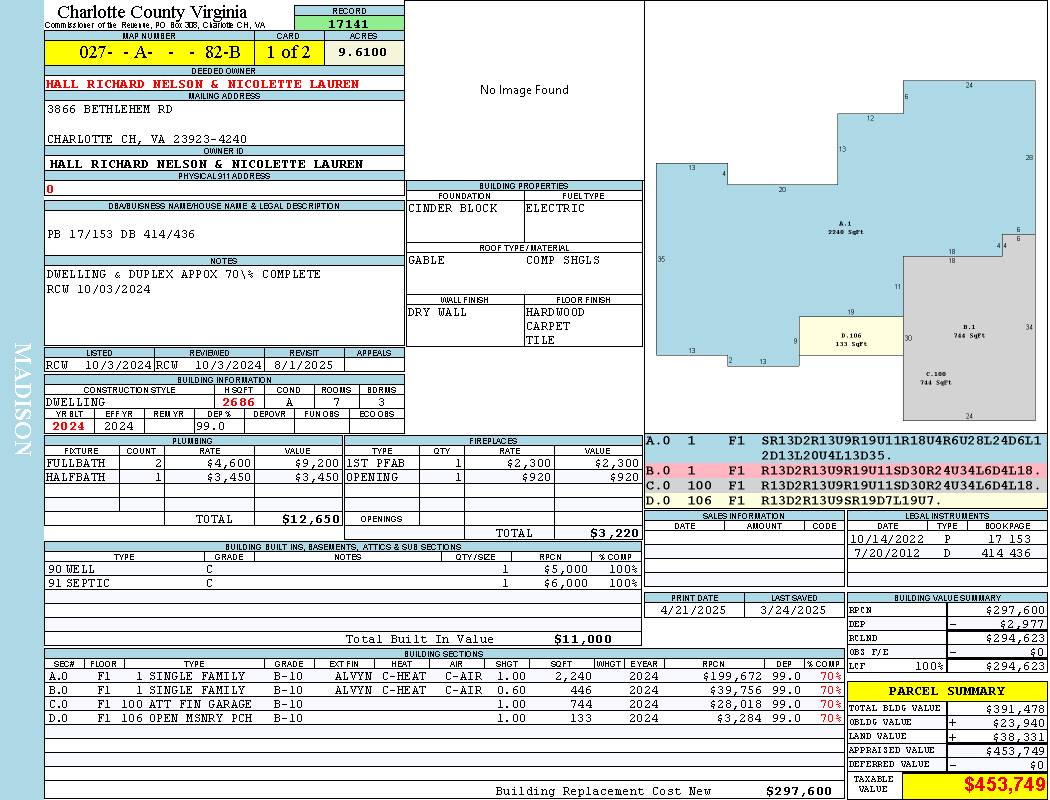
Task: Click the green record number 17141 field
Action: click(x=349, y=23)
